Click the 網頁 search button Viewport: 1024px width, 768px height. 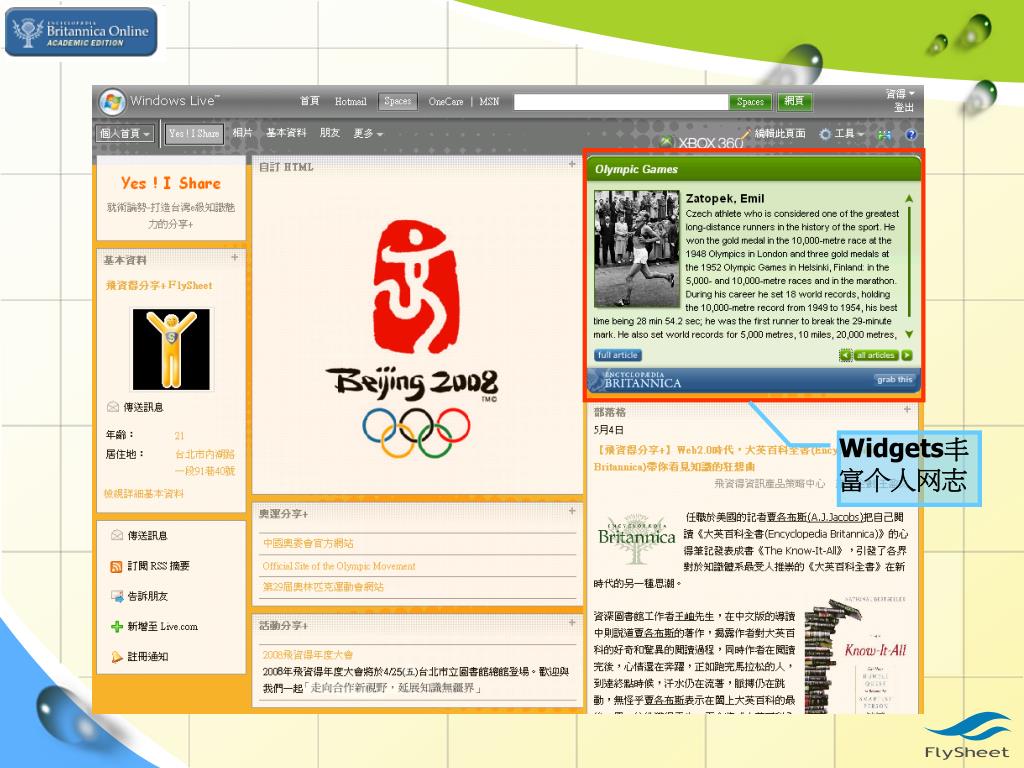(x=794, y=101)
